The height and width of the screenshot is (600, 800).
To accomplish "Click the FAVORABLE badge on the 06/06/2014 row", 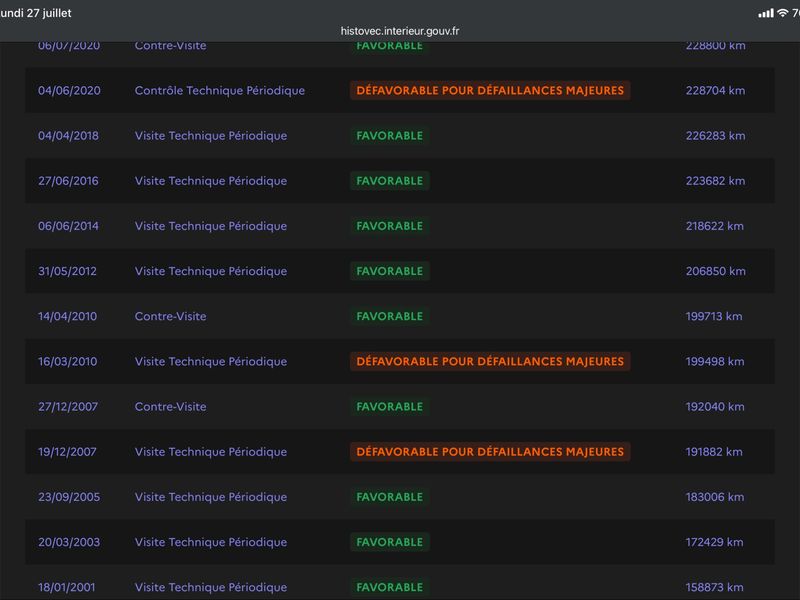I will pyautogui.click(x=389, y=226).
